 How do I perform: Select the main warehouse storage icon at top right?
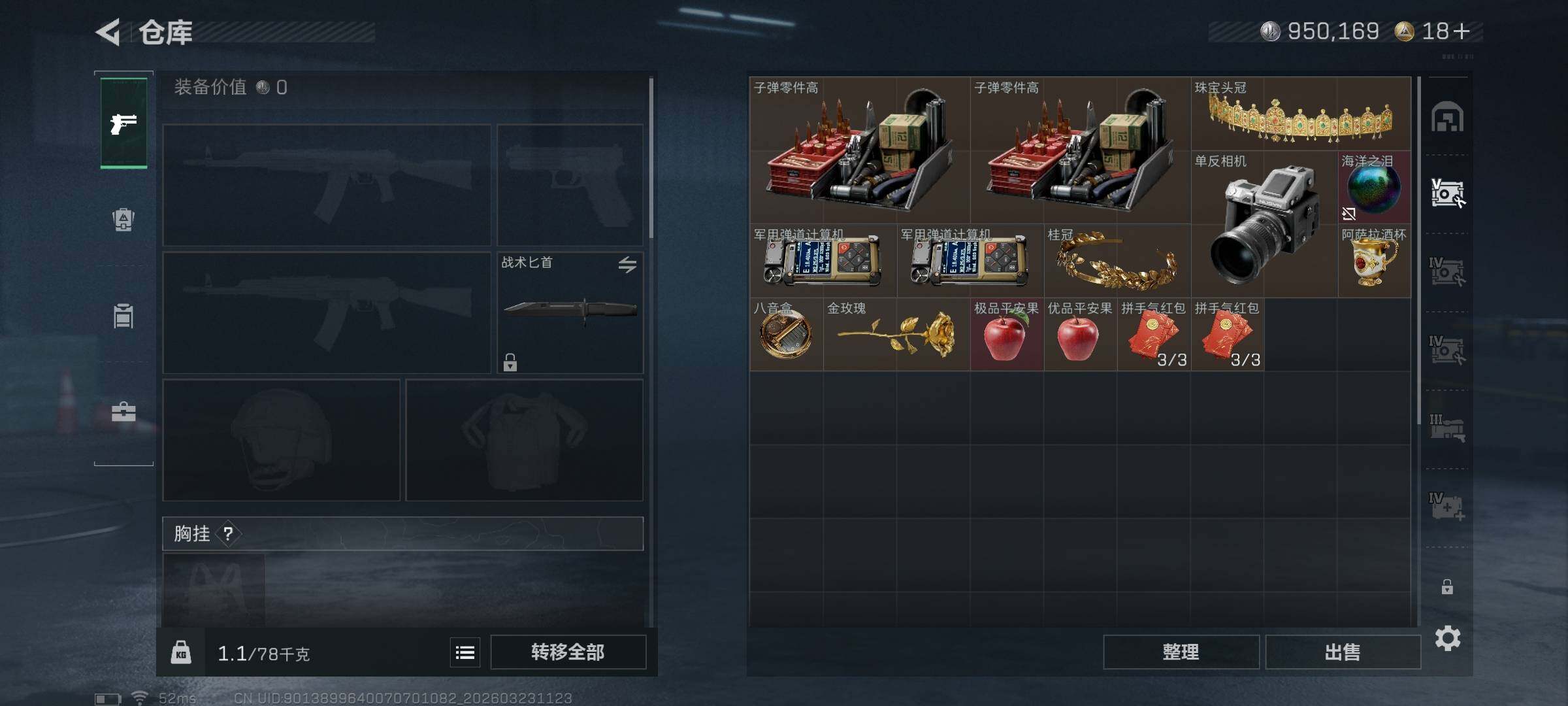point(1447,116)
